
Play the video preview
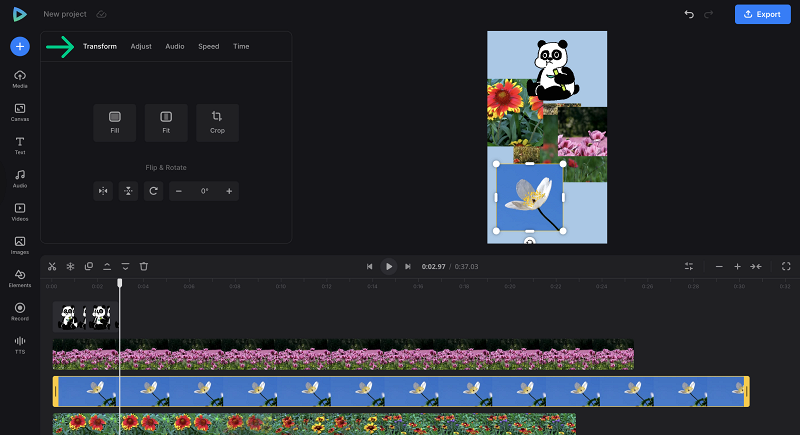coord(389,266)
